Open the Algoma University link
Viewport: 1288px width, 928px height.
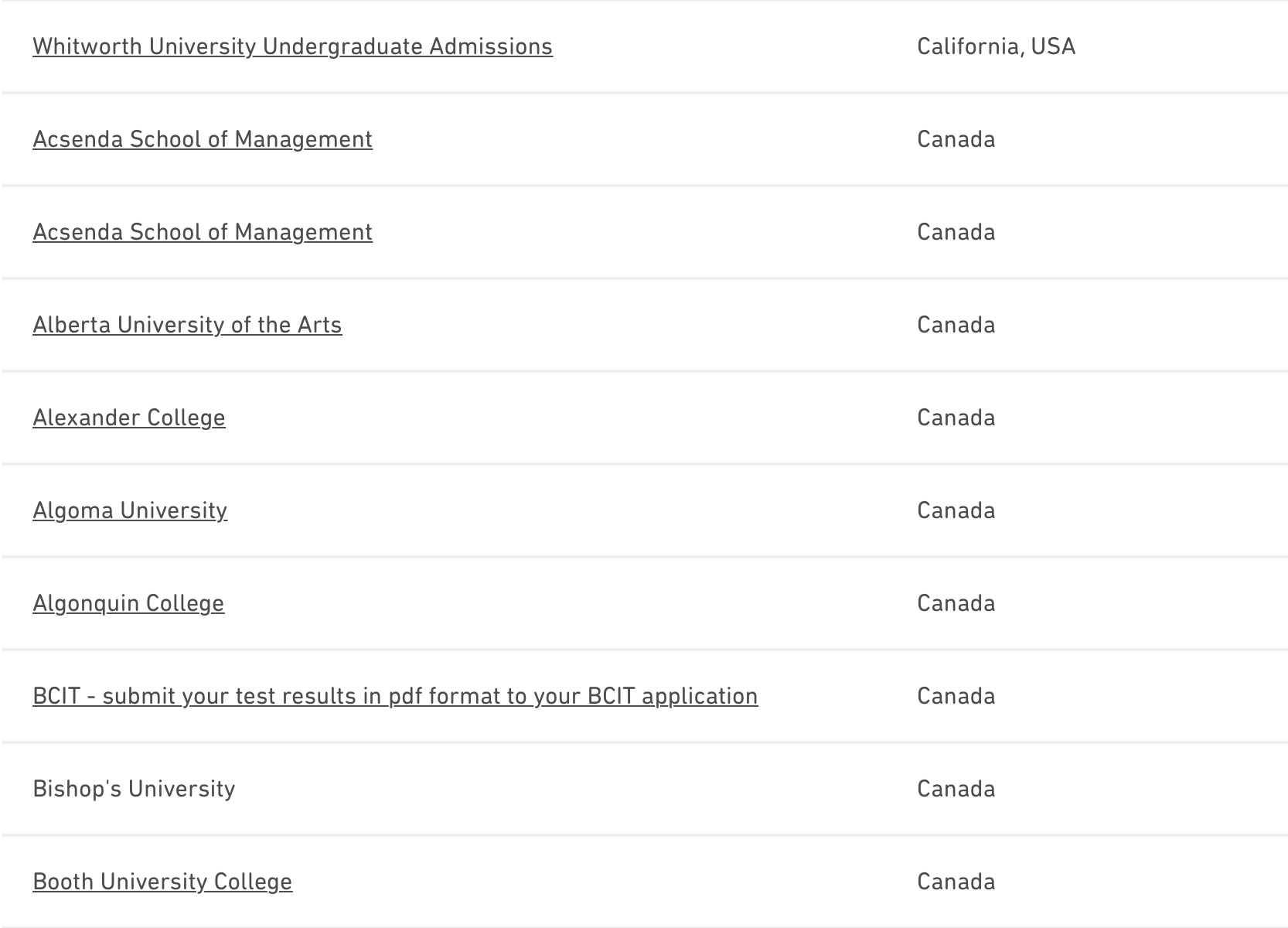pos(130,510)
